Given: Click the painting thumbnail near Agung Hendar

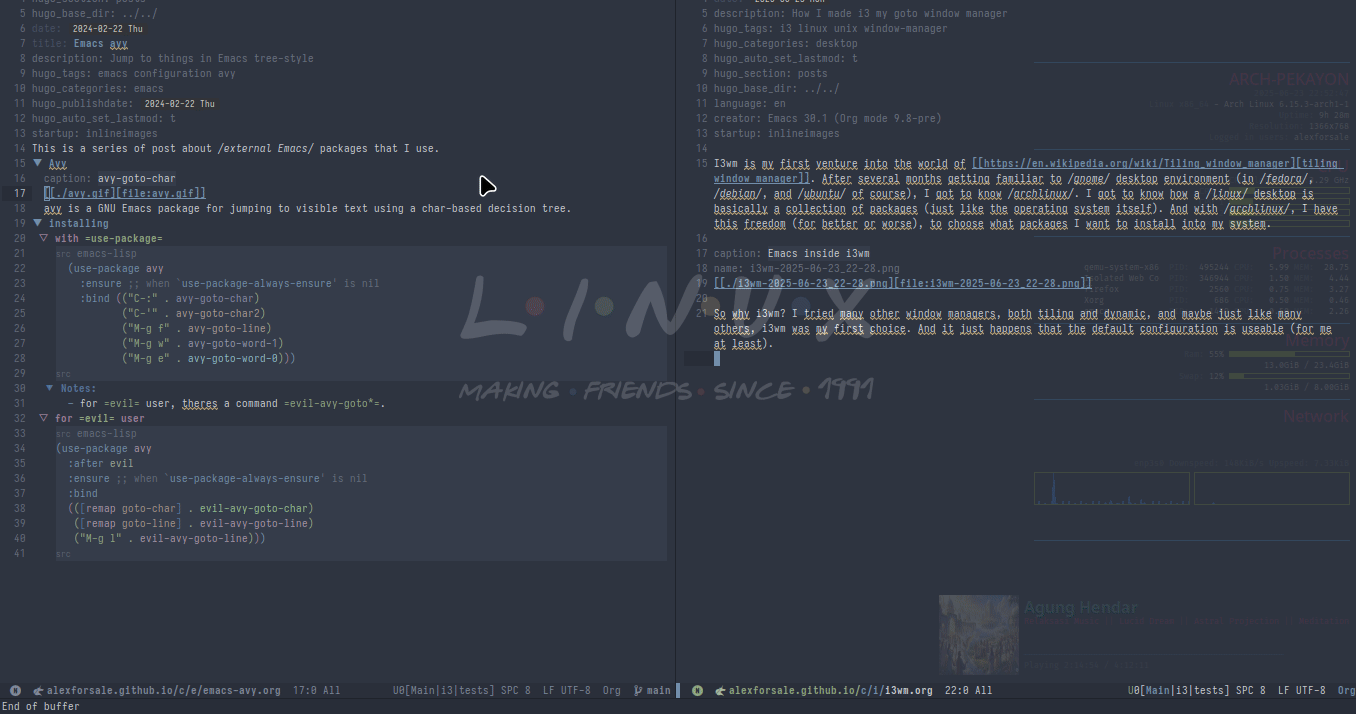Looking at the screenshot, I should (977, 634).
